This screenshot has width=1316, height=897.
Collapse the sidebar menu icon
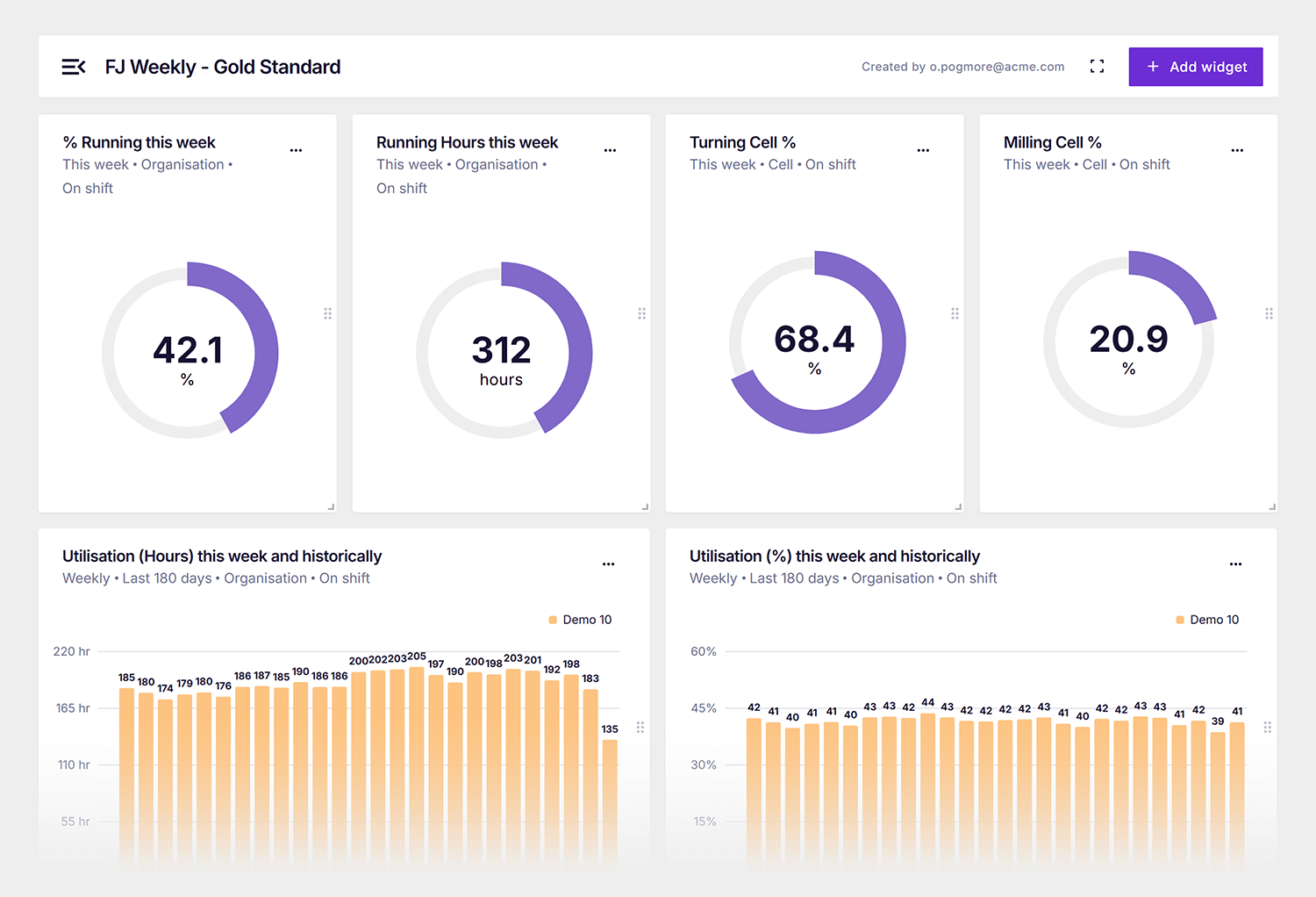[x=74, y=67]
